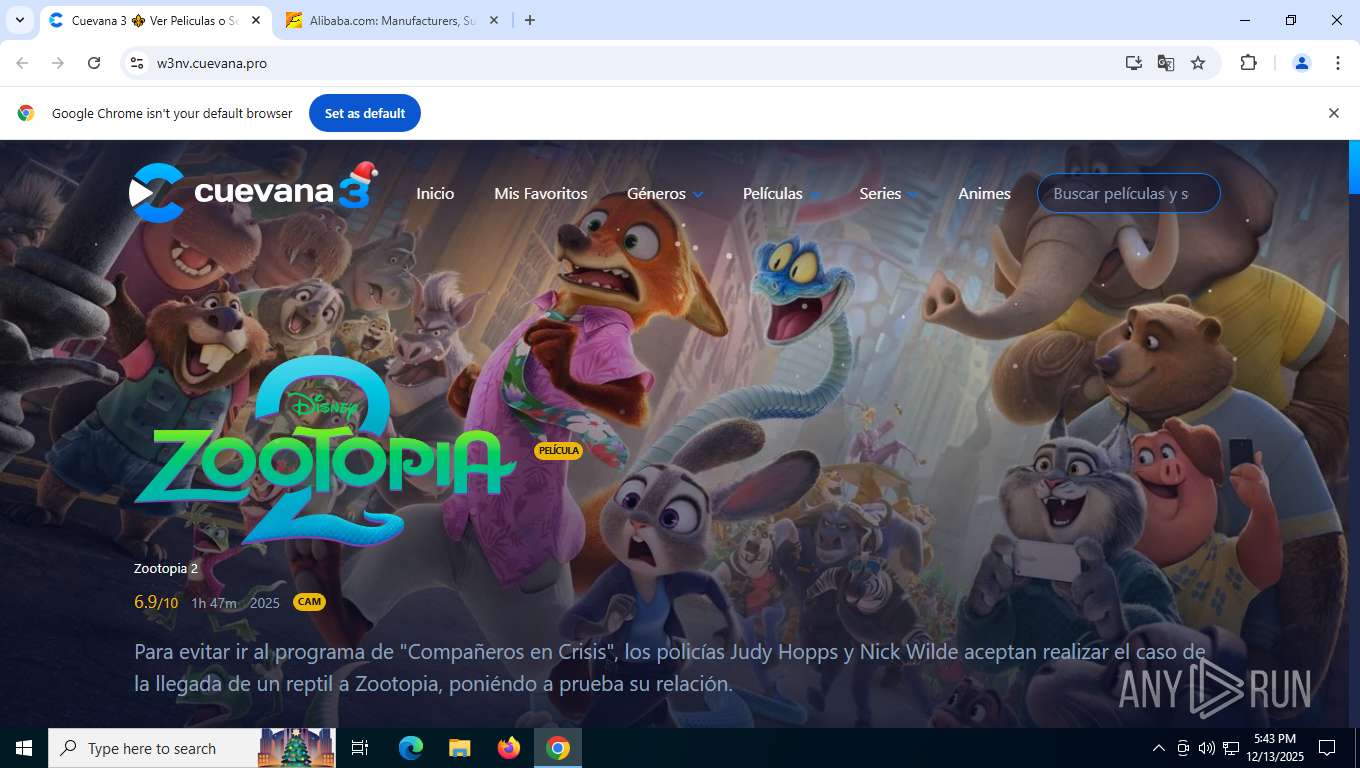Open the volume speaker icon

pyautogui.click(x=1207, y=748)
